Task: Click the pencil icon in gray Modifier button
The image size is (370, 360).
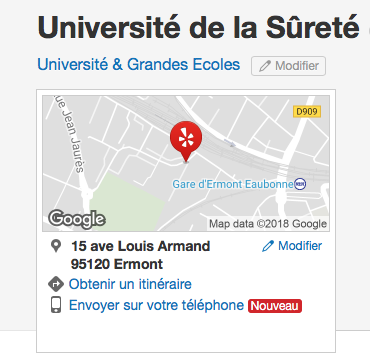Action: pos(265,66)
